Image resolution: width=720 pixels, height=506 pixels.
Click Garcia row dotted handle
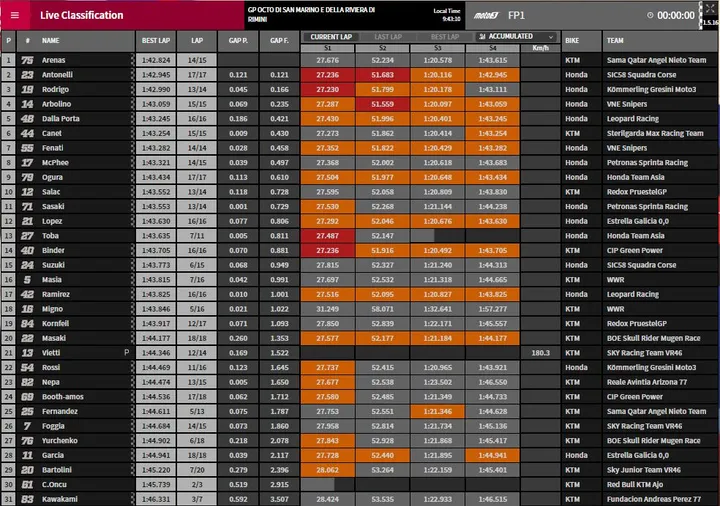133,455
